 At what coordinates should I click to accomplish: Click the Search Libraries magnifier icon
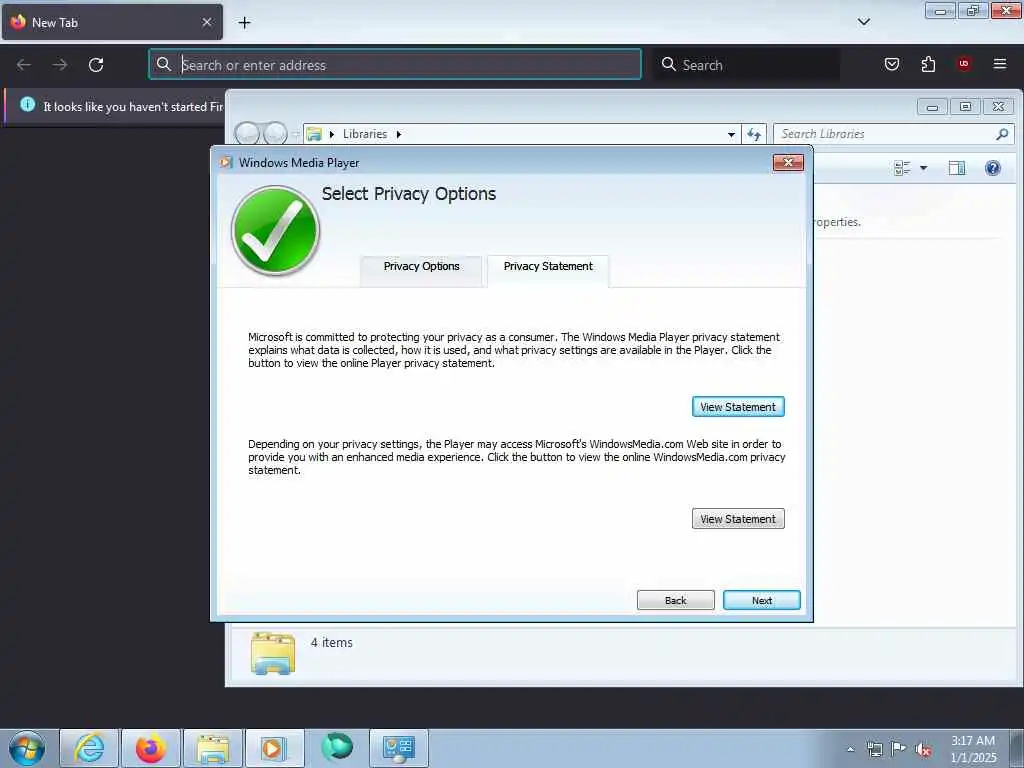[x=1002, y=134]
